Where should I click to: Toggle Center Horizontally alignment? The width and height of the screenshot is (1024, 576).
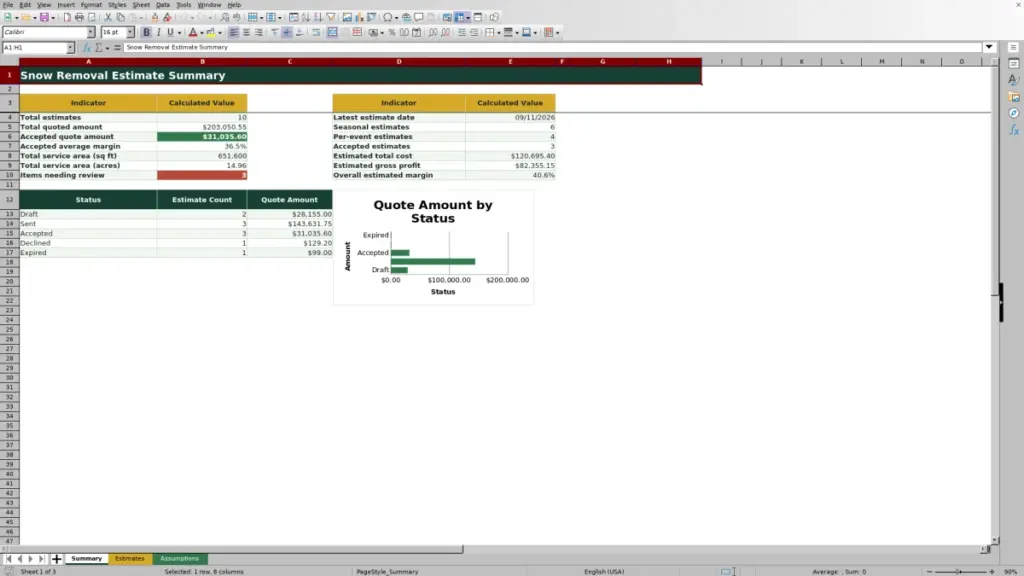point(246,32)
